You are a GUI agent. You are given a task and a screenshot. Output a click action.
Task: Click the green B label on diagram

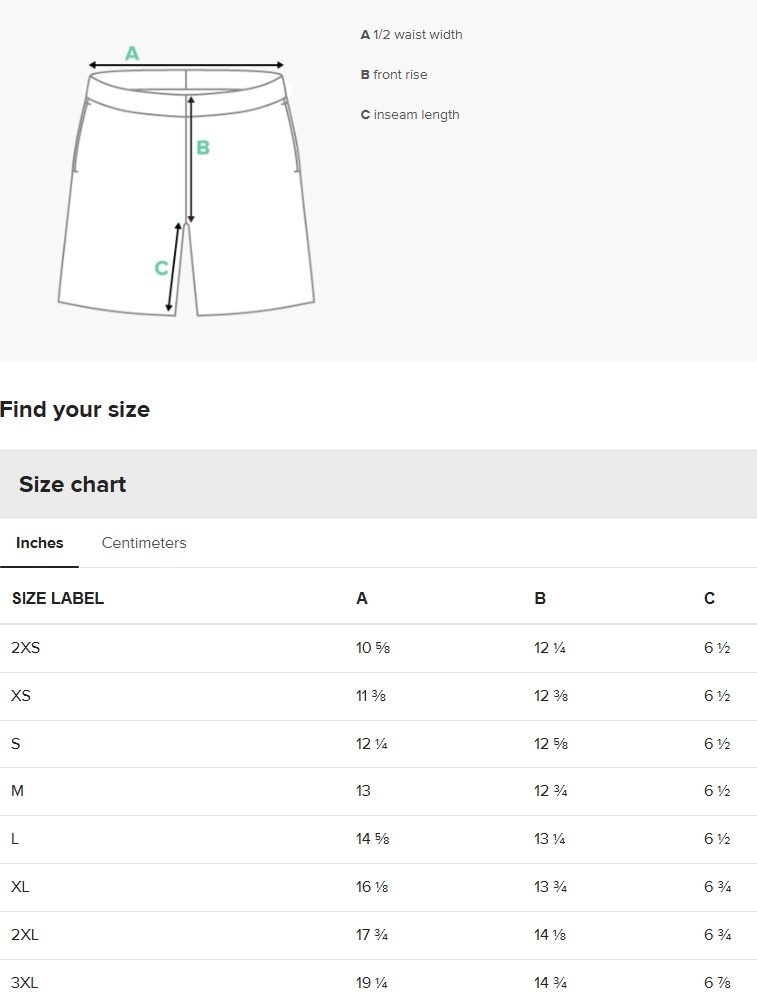pos(203,147)
